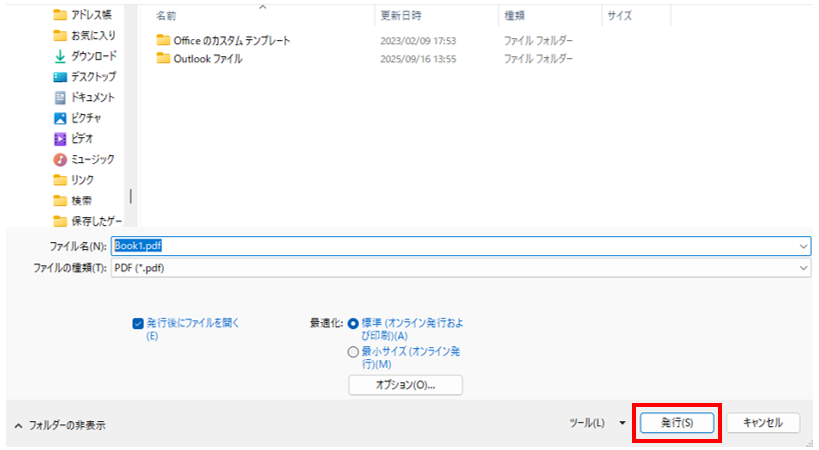Expand the ファイル名 dropdown arrow

[x=804, y=245]
